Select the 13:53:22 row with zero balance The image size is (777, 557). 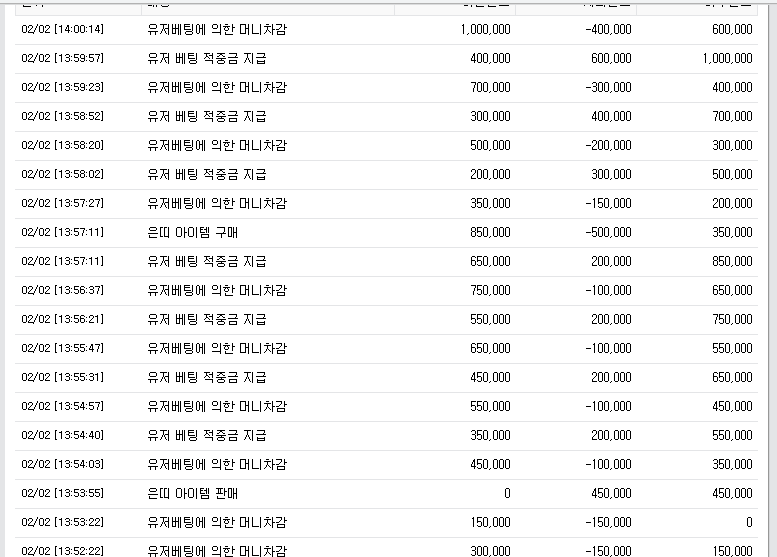click(386, 523)
